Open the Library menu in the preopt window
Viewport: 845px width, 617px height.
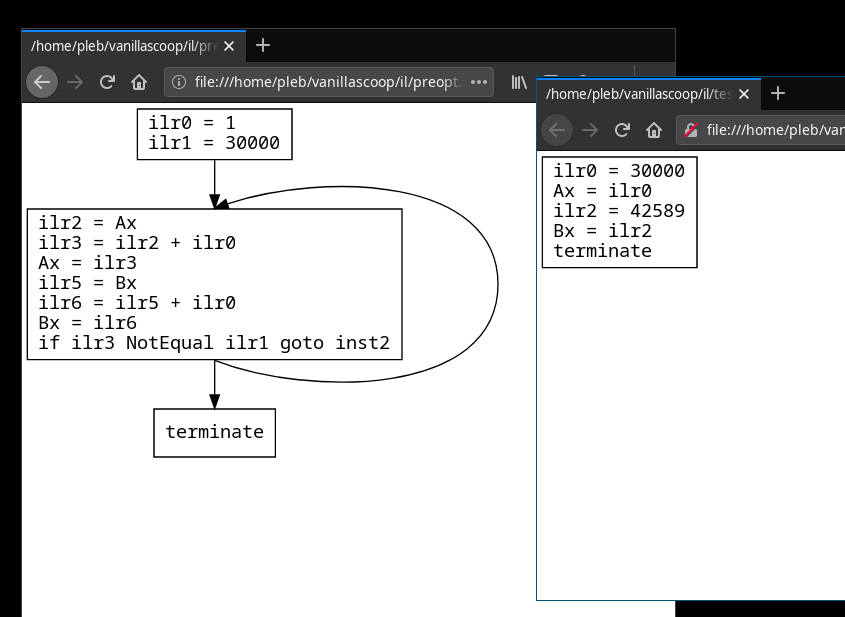coord(519,82)
